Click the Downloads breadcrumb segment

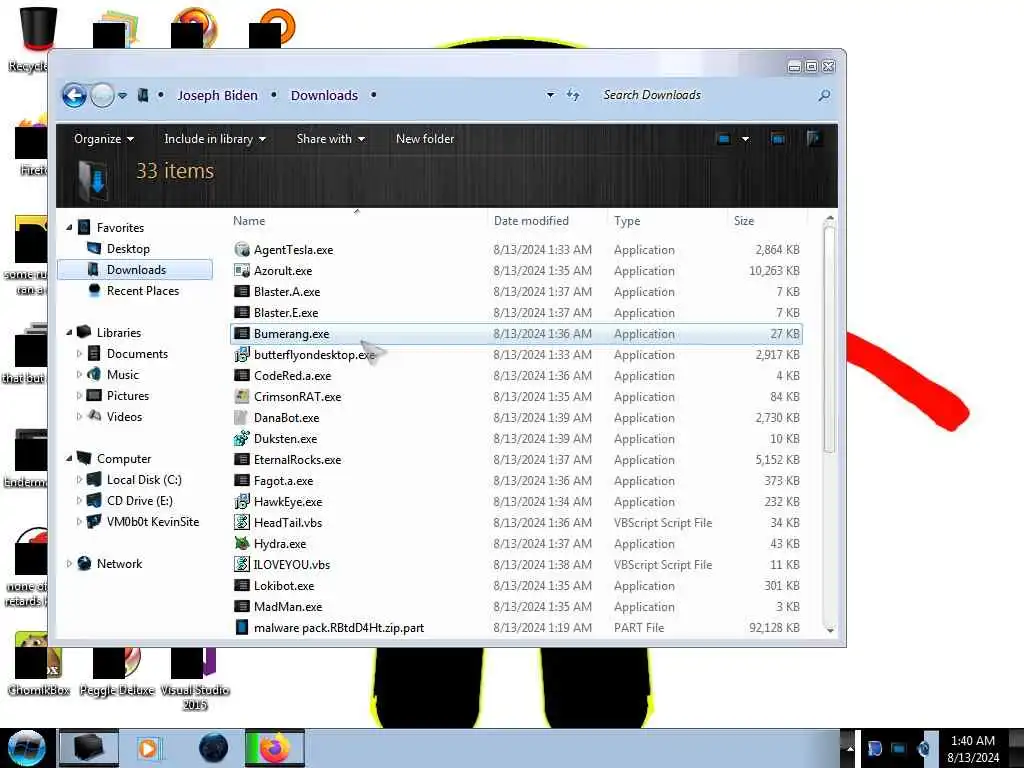click(x=324, y=95)
